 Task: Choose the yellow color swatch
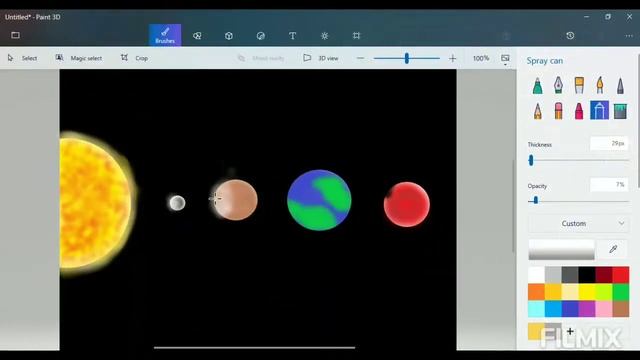tap(587, 292)
